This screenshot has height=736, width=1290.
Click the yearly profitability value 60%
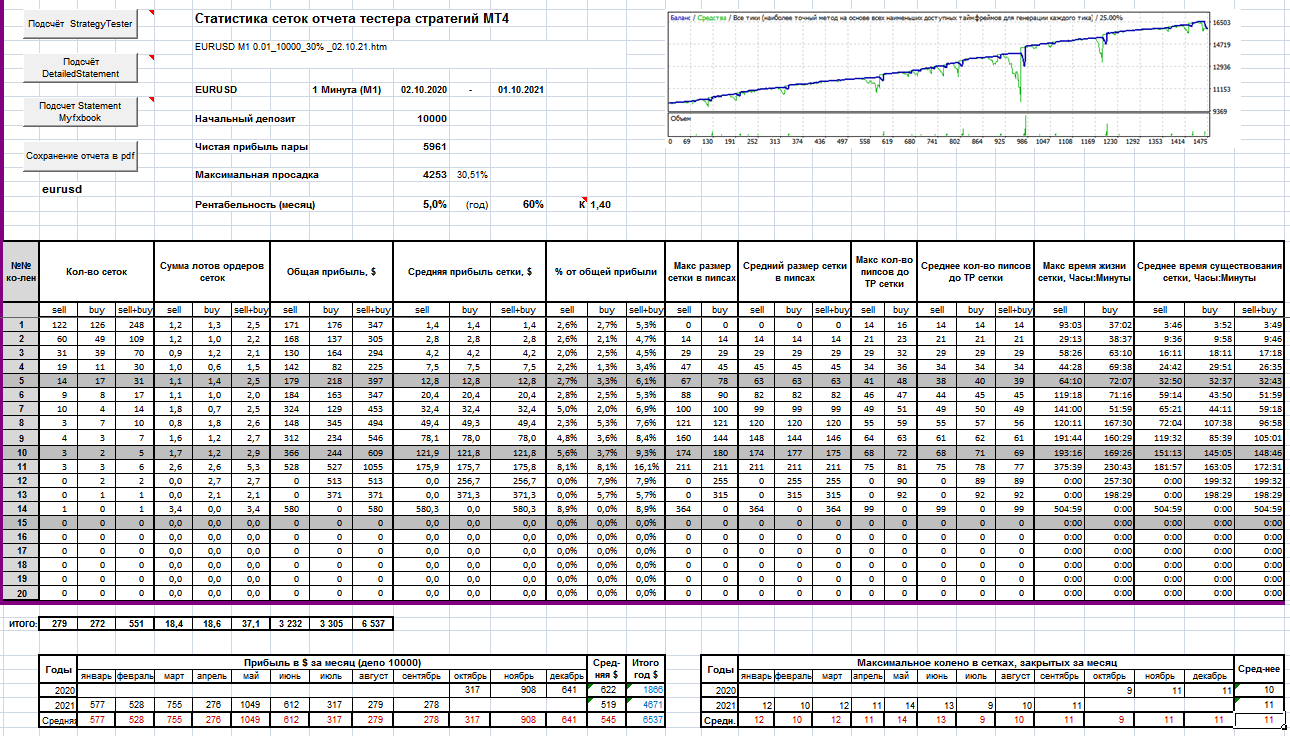(533, 204)
